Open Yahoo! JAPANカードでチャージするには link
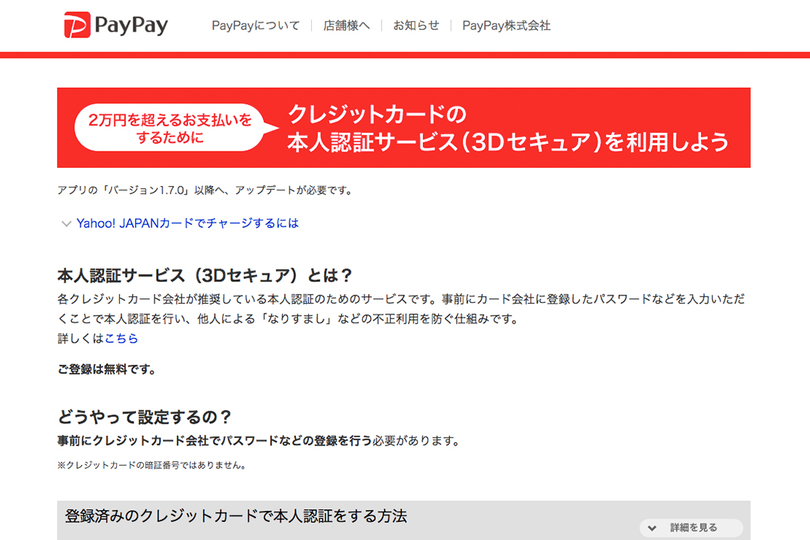This screenshot has height=540, width=810. coord(188,223)
